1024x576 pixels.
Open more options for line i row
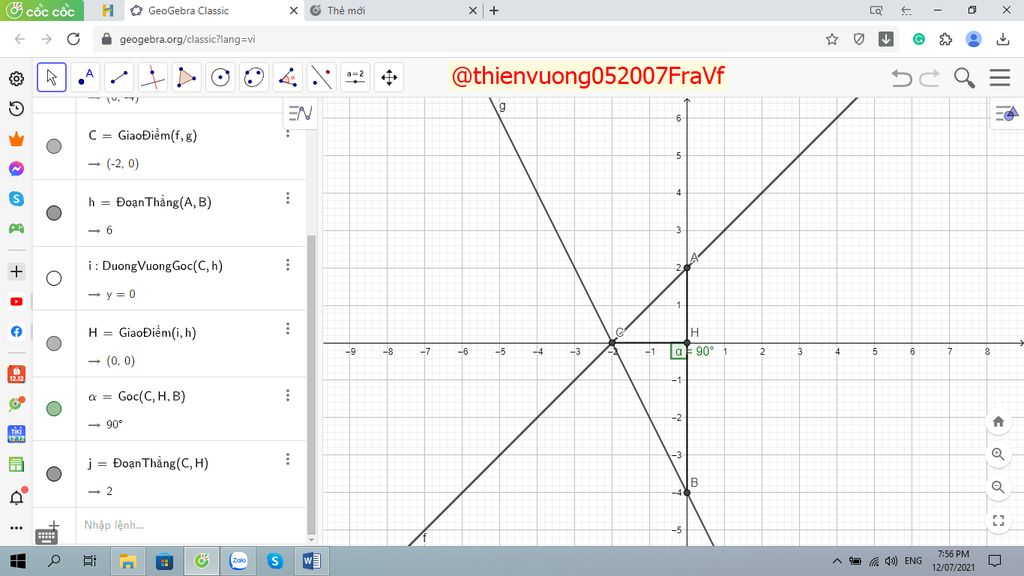(x=287, y=265)
